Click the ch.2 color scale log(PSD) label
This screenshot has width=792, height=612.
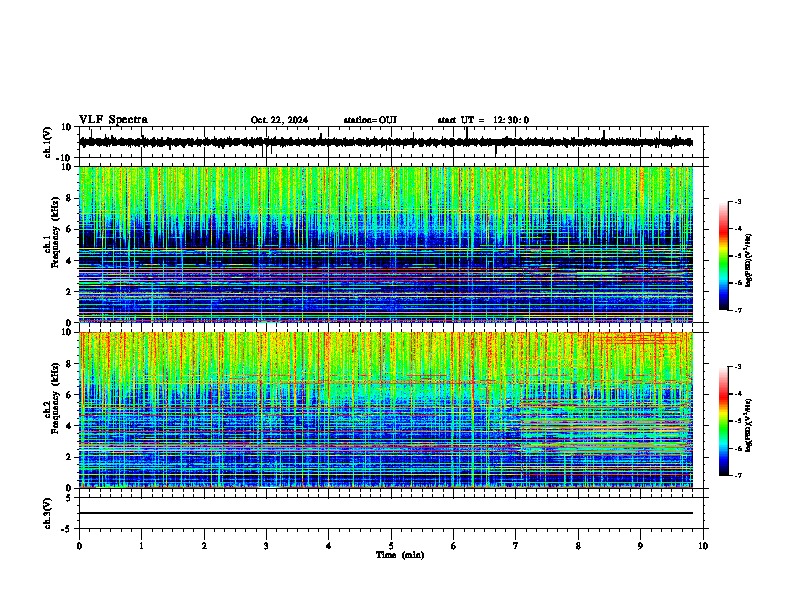click(749, 425)
